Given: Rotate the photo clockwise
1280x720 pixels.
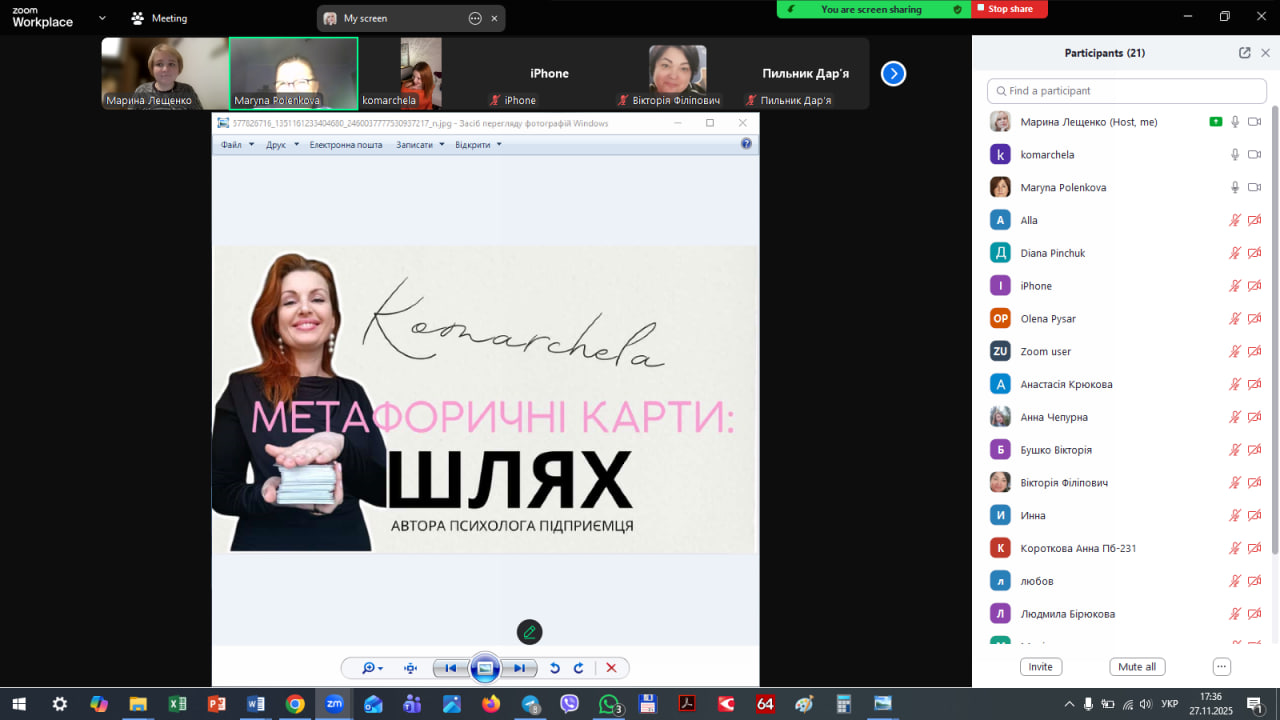Looking at the screenshot, I should [x=578, y=668].
